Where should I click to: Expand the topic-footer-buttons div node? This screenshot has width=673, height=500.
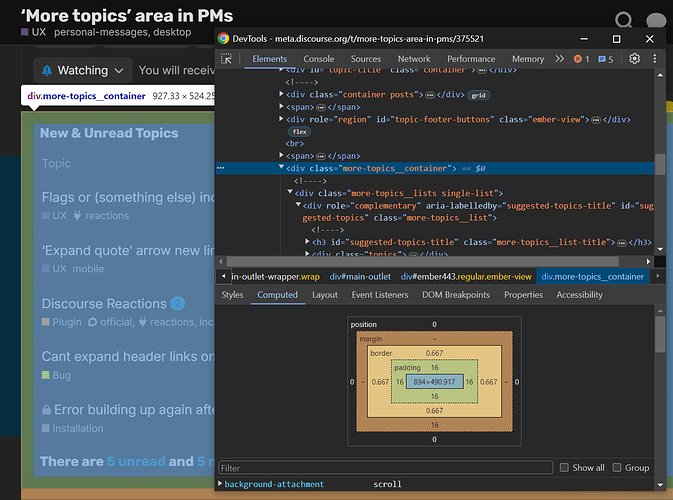click(x=282, y=119)
